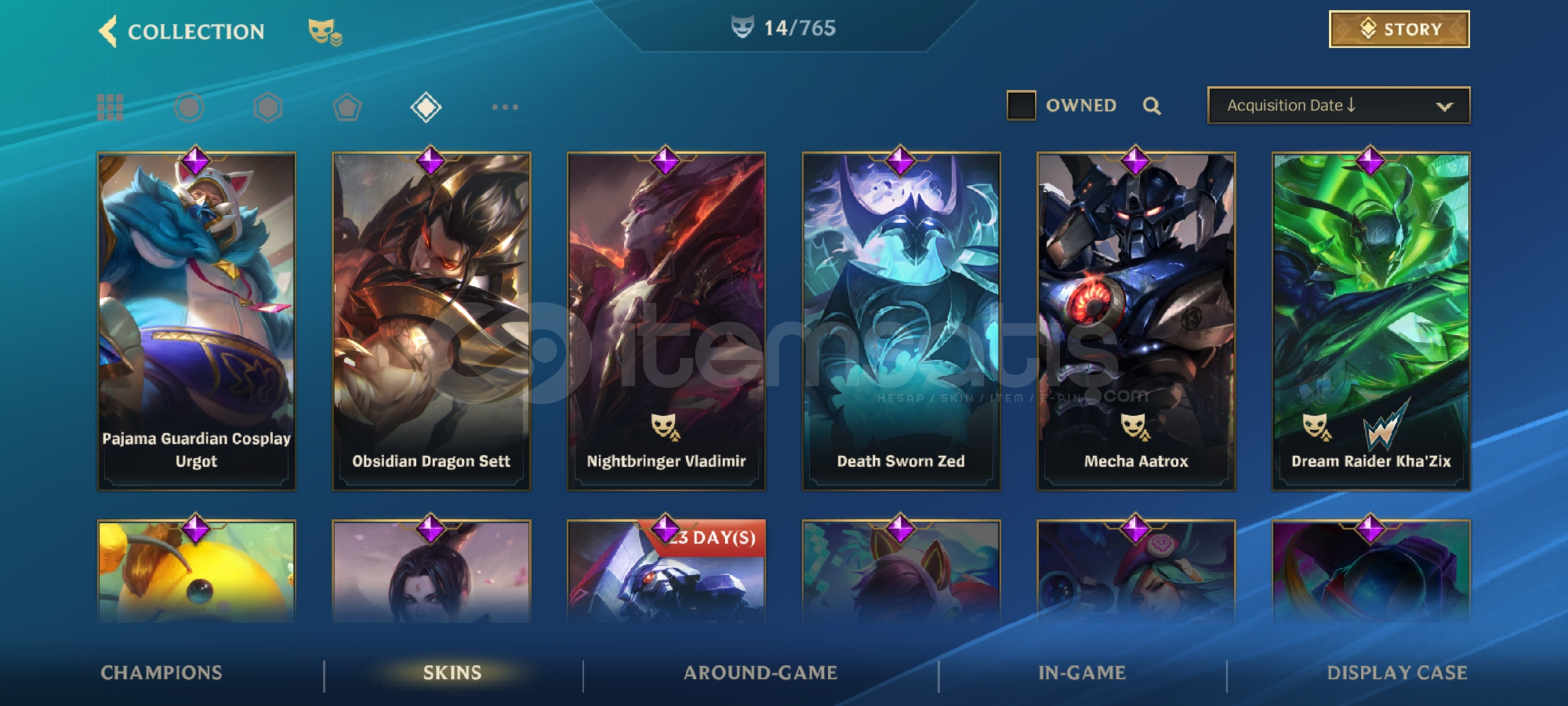Select Pajama Guardian Cosplay Urgot card
Image resolution: width=1568 pixels, height=706 pixels.
pyautogui.click(x=197, y=320)
